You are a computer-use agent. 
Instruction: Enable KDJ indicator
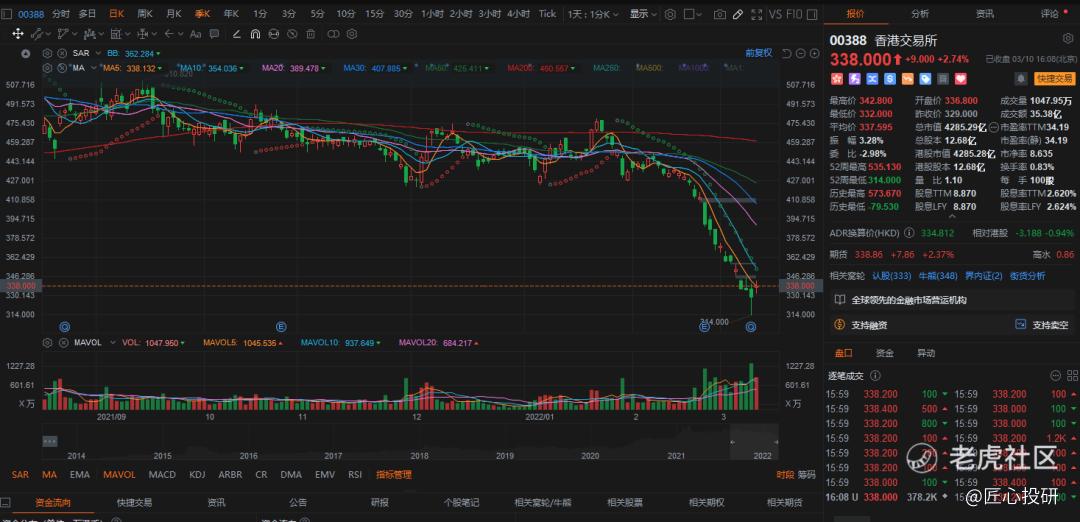(x=197, y=474)
